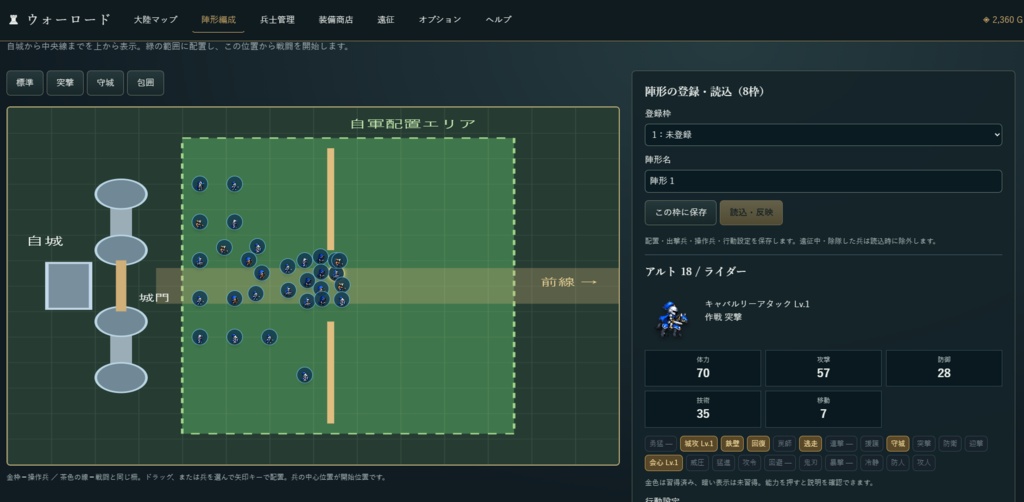
Task: Click the dimmed 攻人 ability tag
Action: [x=923, y=463]
